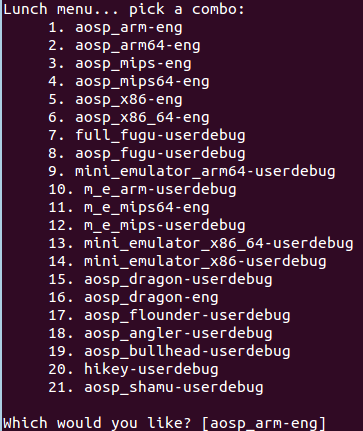363x431 pixels.
Task: Select mini_emulator_x86-userdebug text
Action: click(205, 262)
